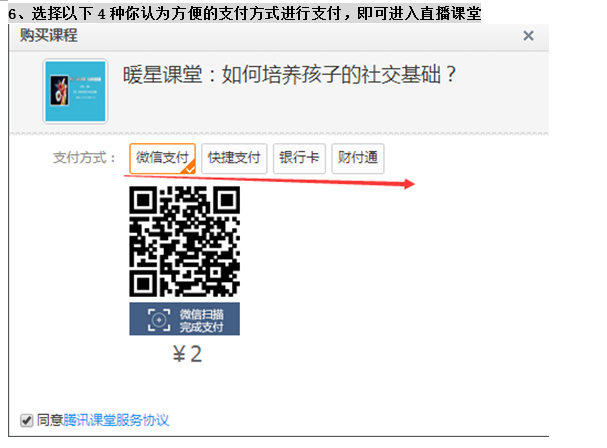Click the 支付方式 label
The width and height of the screenshot is (607, 448).
[84, 158]
